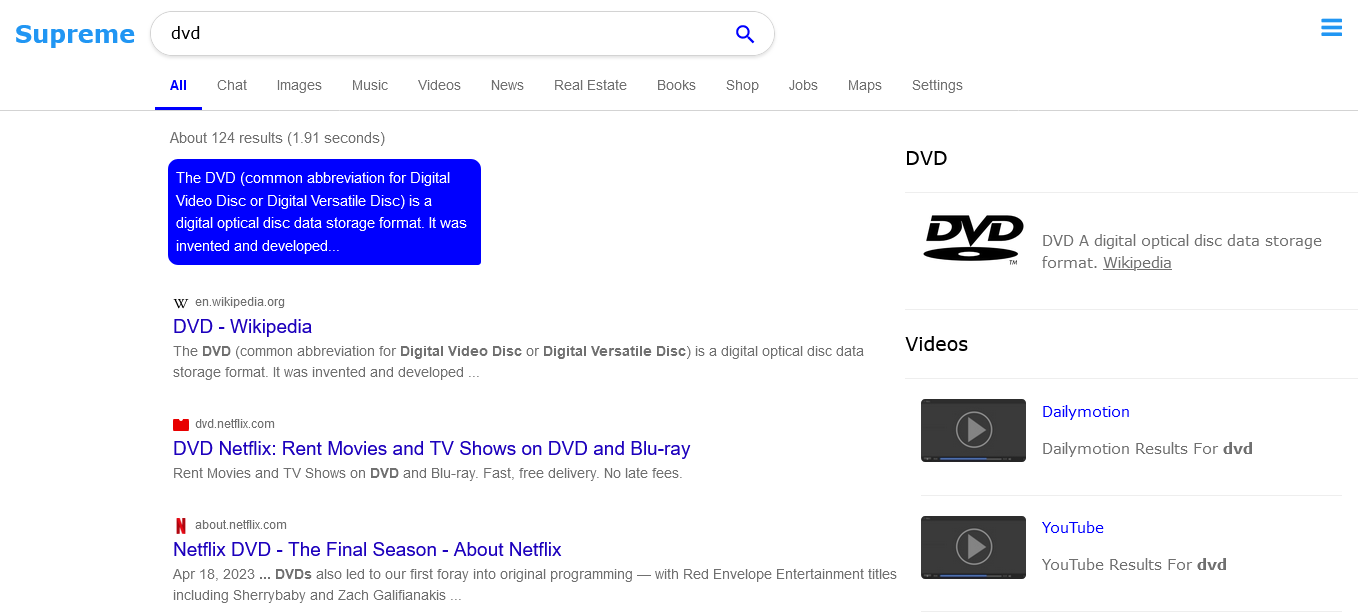
Task: Open the Music tab
Action: (370, 85)
